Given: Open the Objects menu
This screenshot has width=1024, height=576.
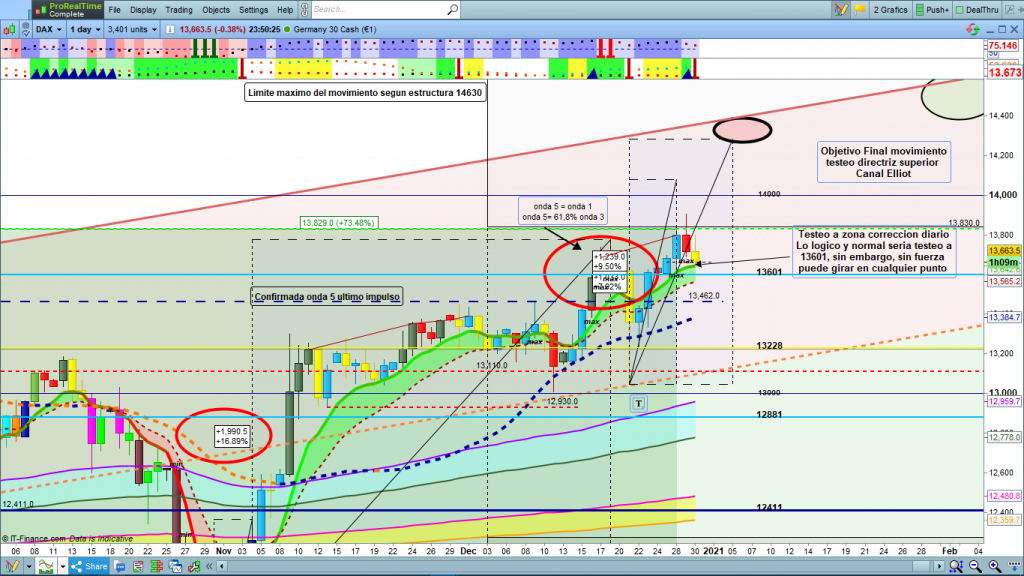Looking at the screenshot, I should (x=215, y=9).
